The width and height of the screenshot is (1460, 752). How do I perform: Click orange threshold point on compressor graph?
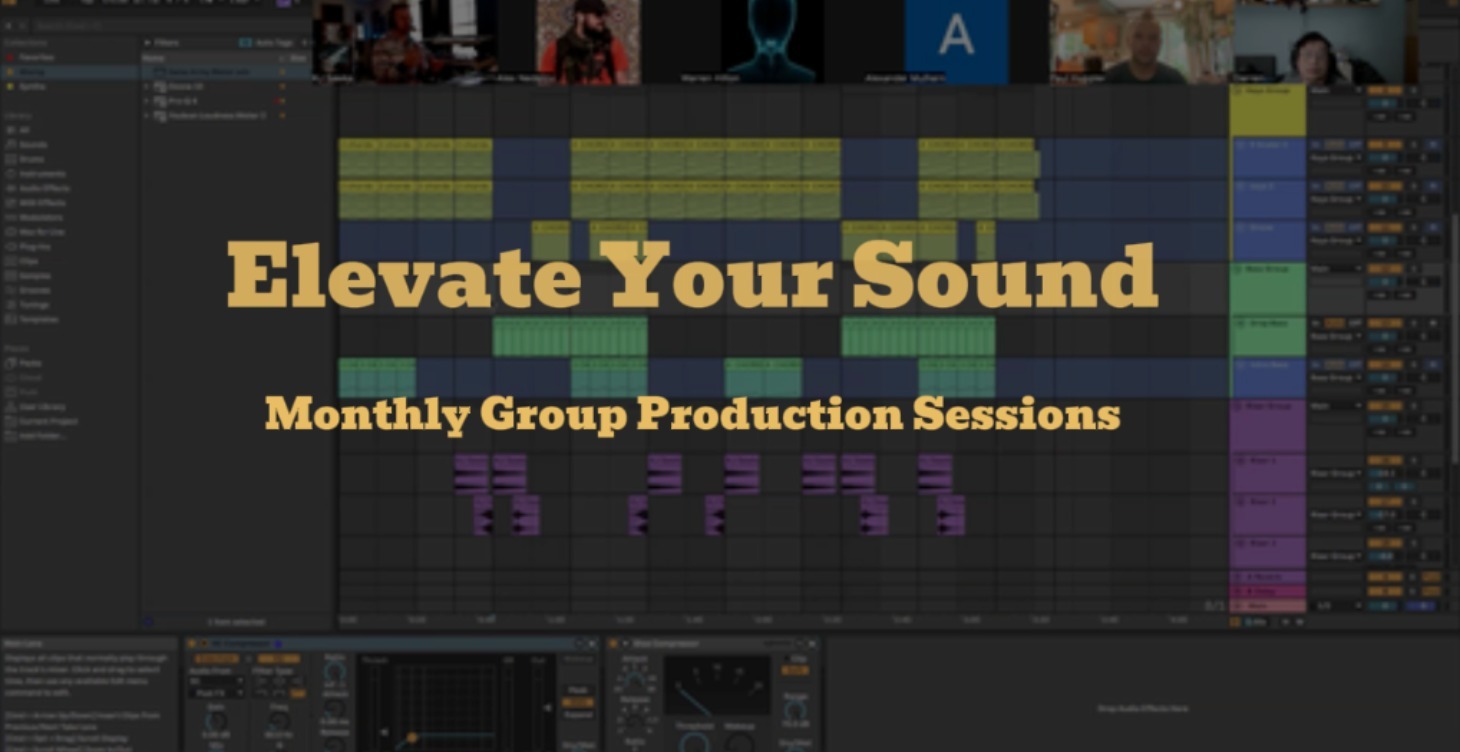click(x=412, y=738)
